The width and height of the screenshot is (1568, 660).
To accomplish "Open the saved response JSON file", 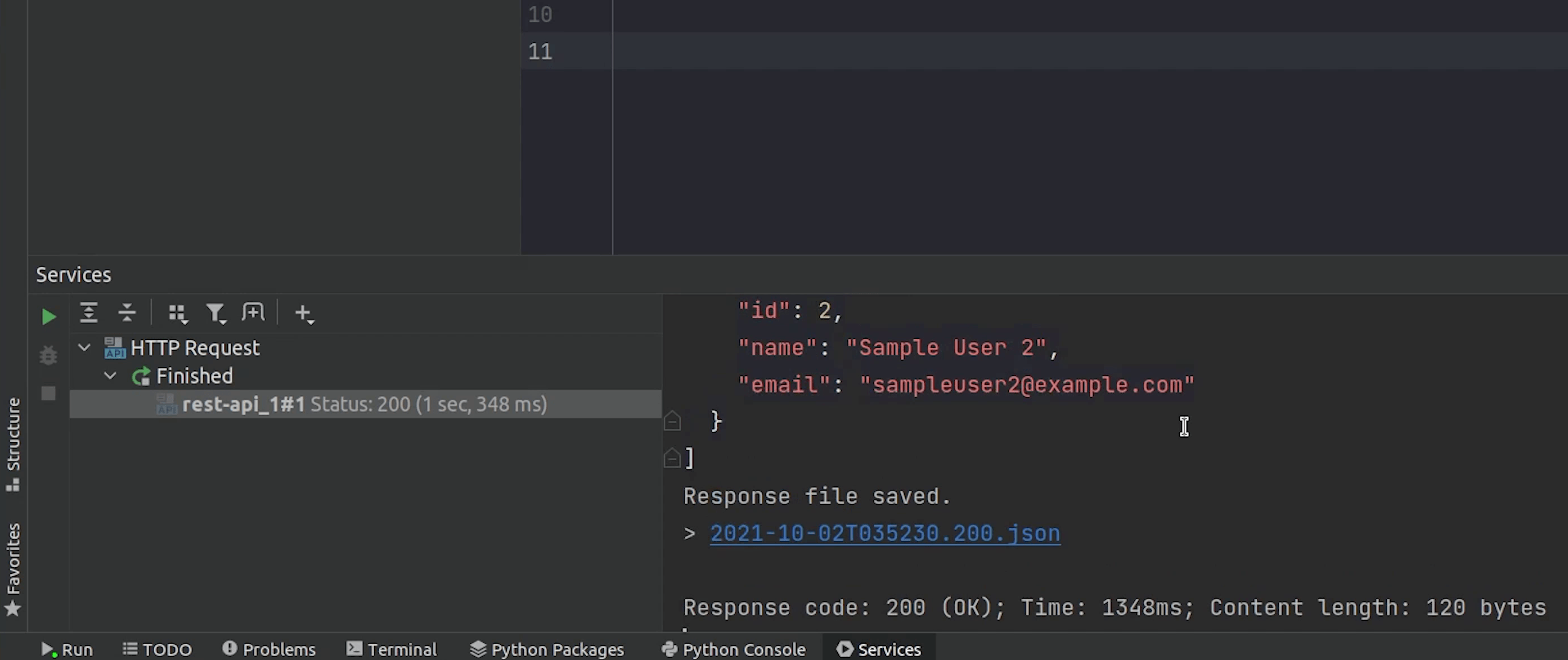I will pos(885,532).
